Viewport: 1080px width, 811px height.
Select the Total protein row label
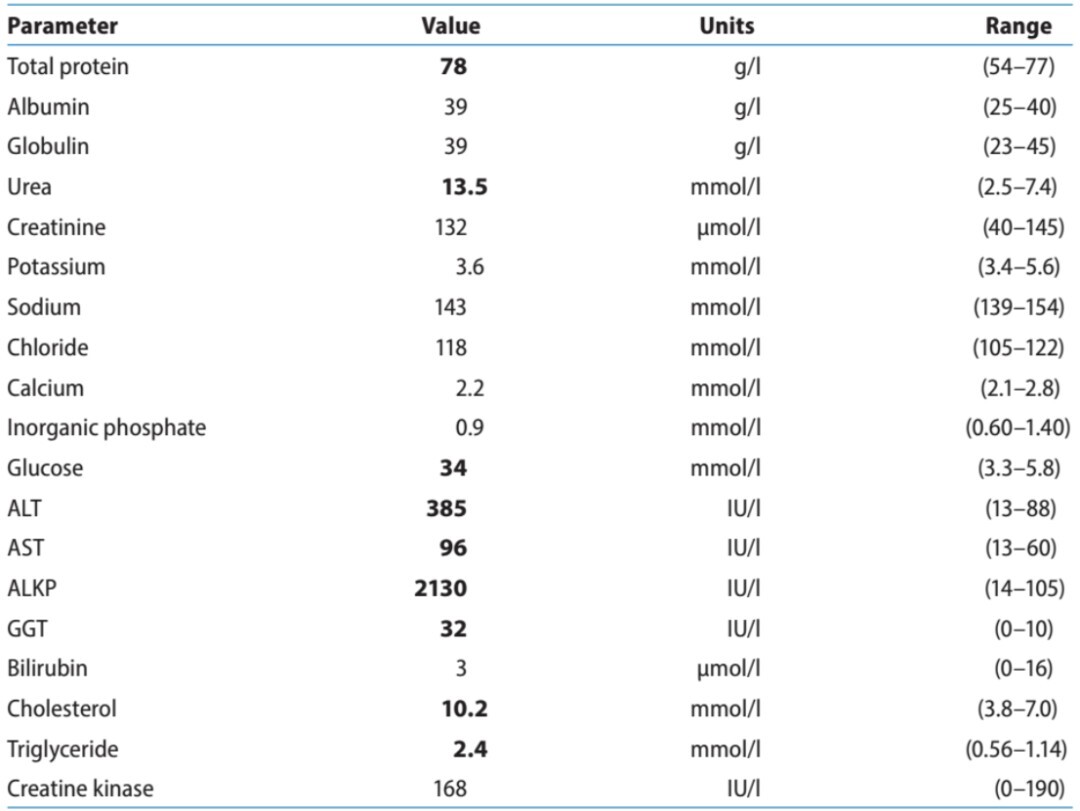pyautogui.click(x=68, y=67)
